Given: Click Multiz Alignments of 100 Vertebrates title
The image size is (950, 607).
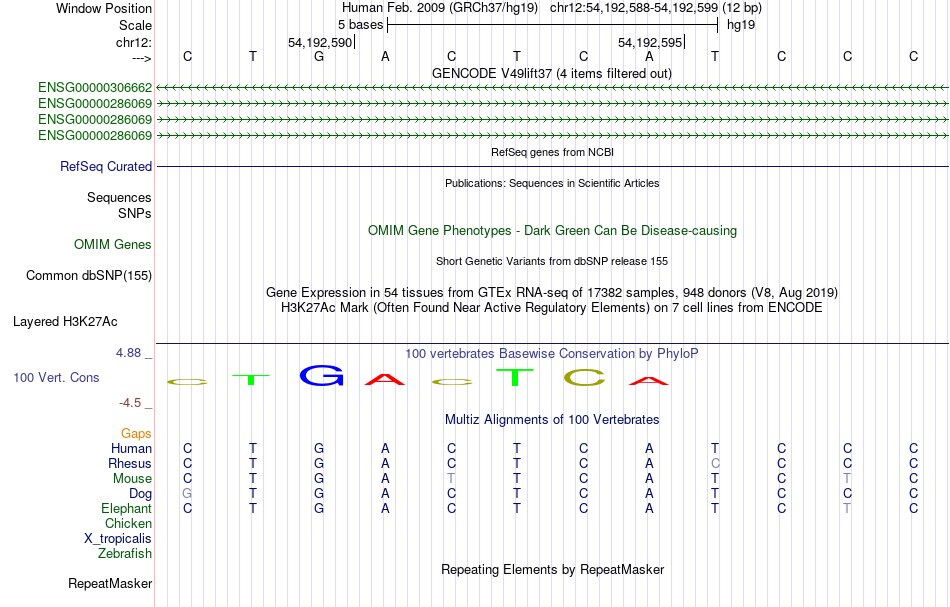Looking at the screenshot, I should click(552, 420).
